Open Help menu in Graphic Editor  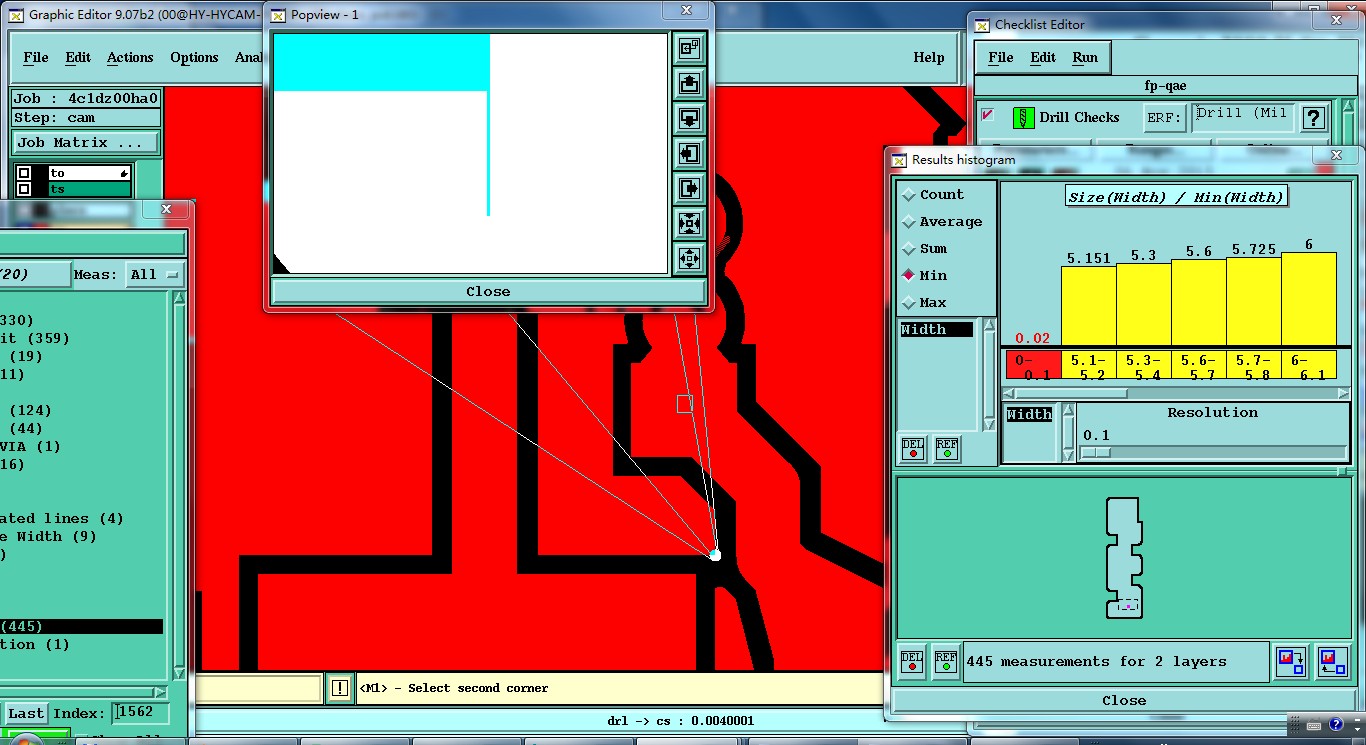pyautogui.click(x=929, y=57)
